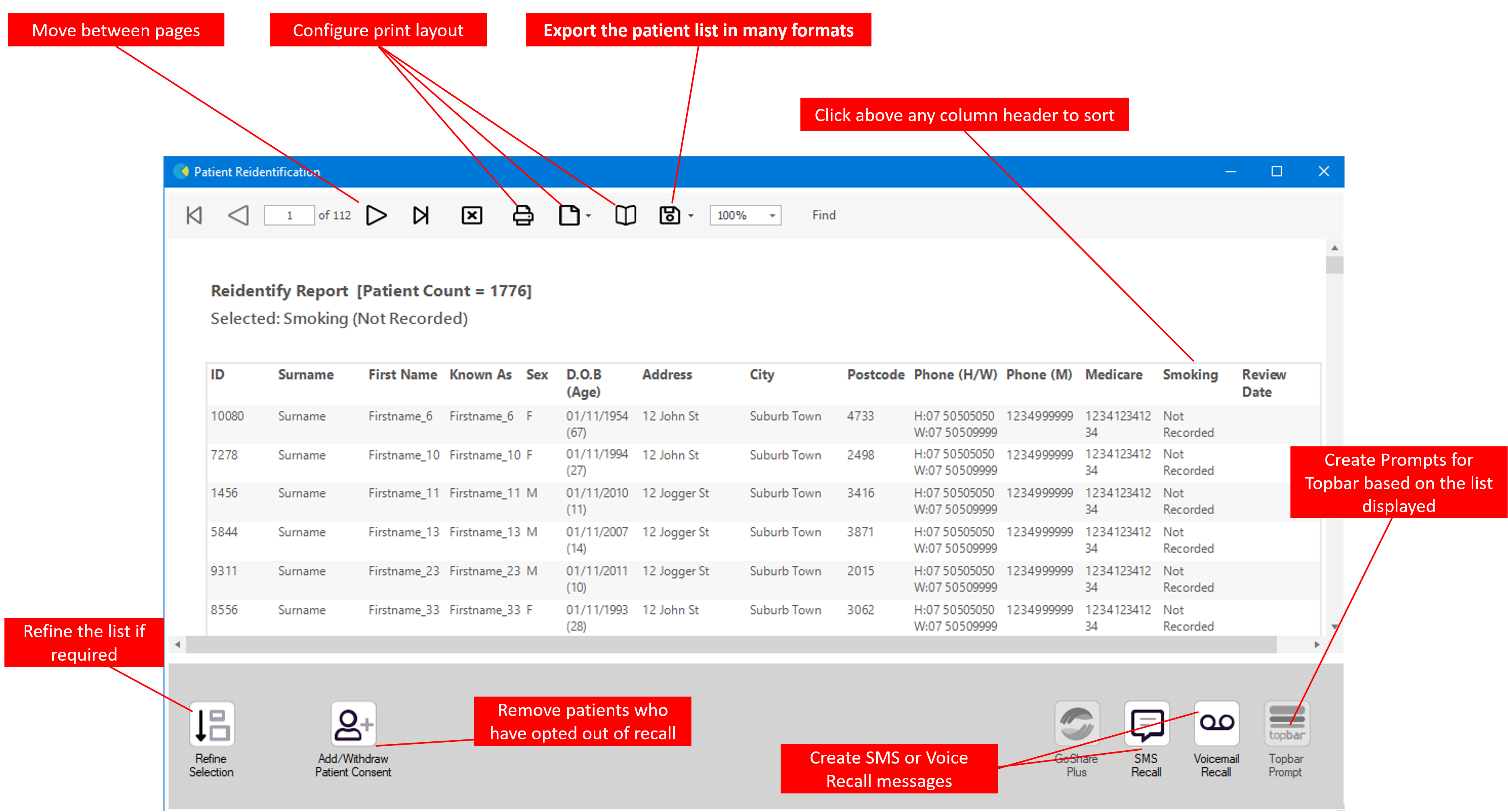Toggle the print layout book icon

pos(625,216)
